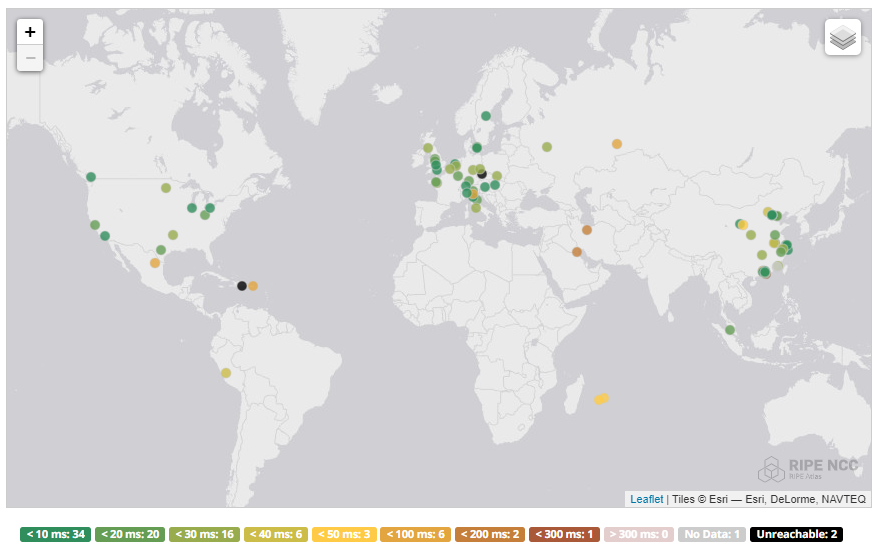Image resolution: width=878 pixels, height=550 pixels.
Task: Click the green probe marker near Los Angeles
Action: pyautogui.click(x=105, y=236)
